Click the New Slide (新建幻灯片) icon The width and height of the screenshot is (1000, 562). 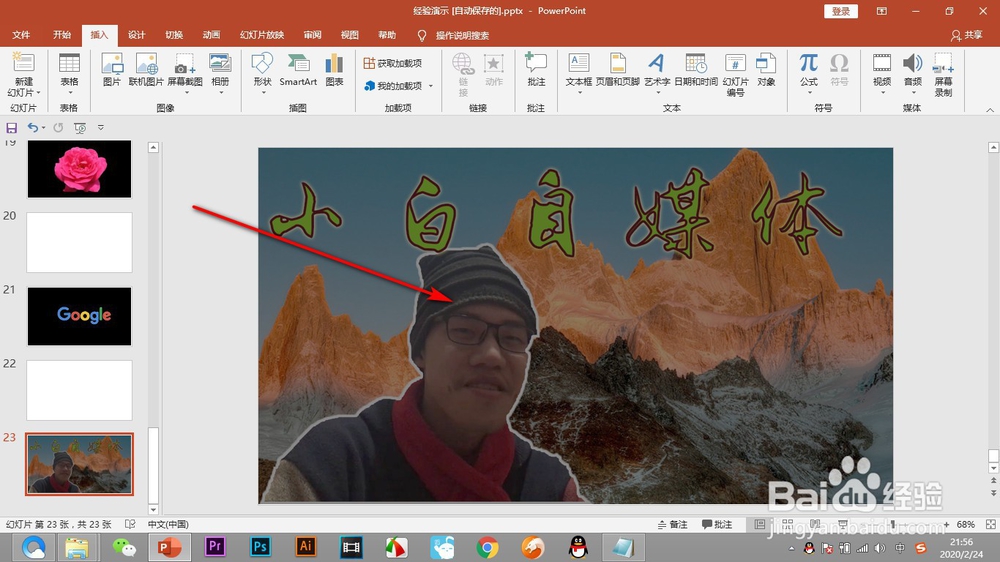tap(24, 74)
